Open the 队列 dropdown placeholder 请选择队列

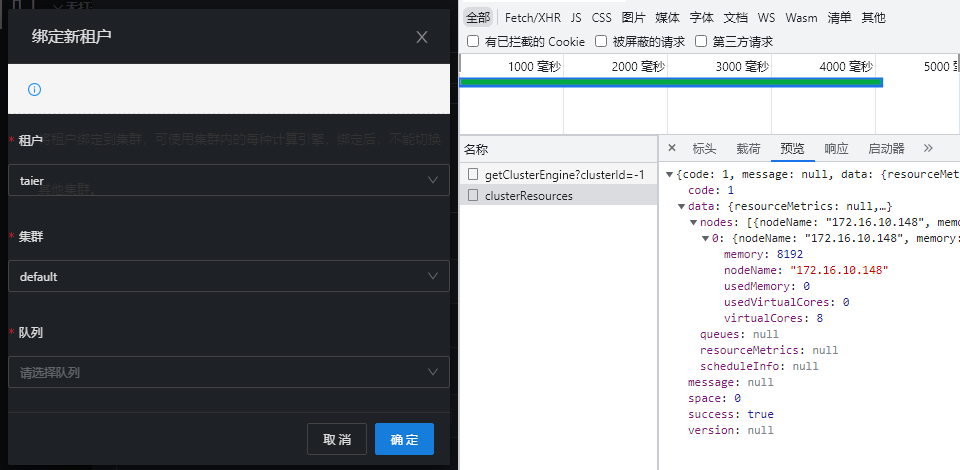(229, 372)
